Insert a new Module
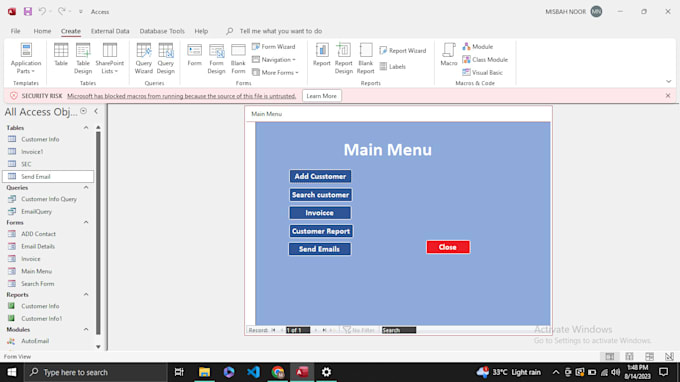Viewport: 680px width, 382px height. (477, 46)
